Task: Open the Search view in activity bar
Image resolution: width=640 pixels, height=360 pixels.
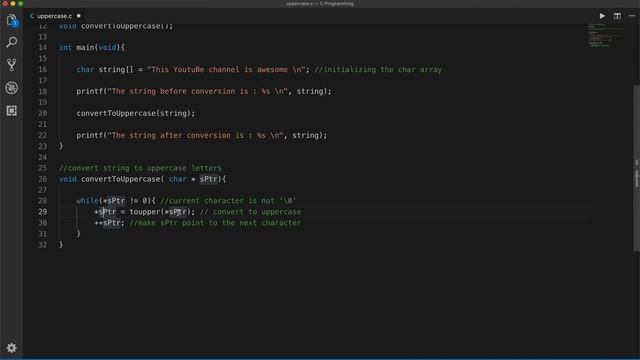Action: point(11,42)
